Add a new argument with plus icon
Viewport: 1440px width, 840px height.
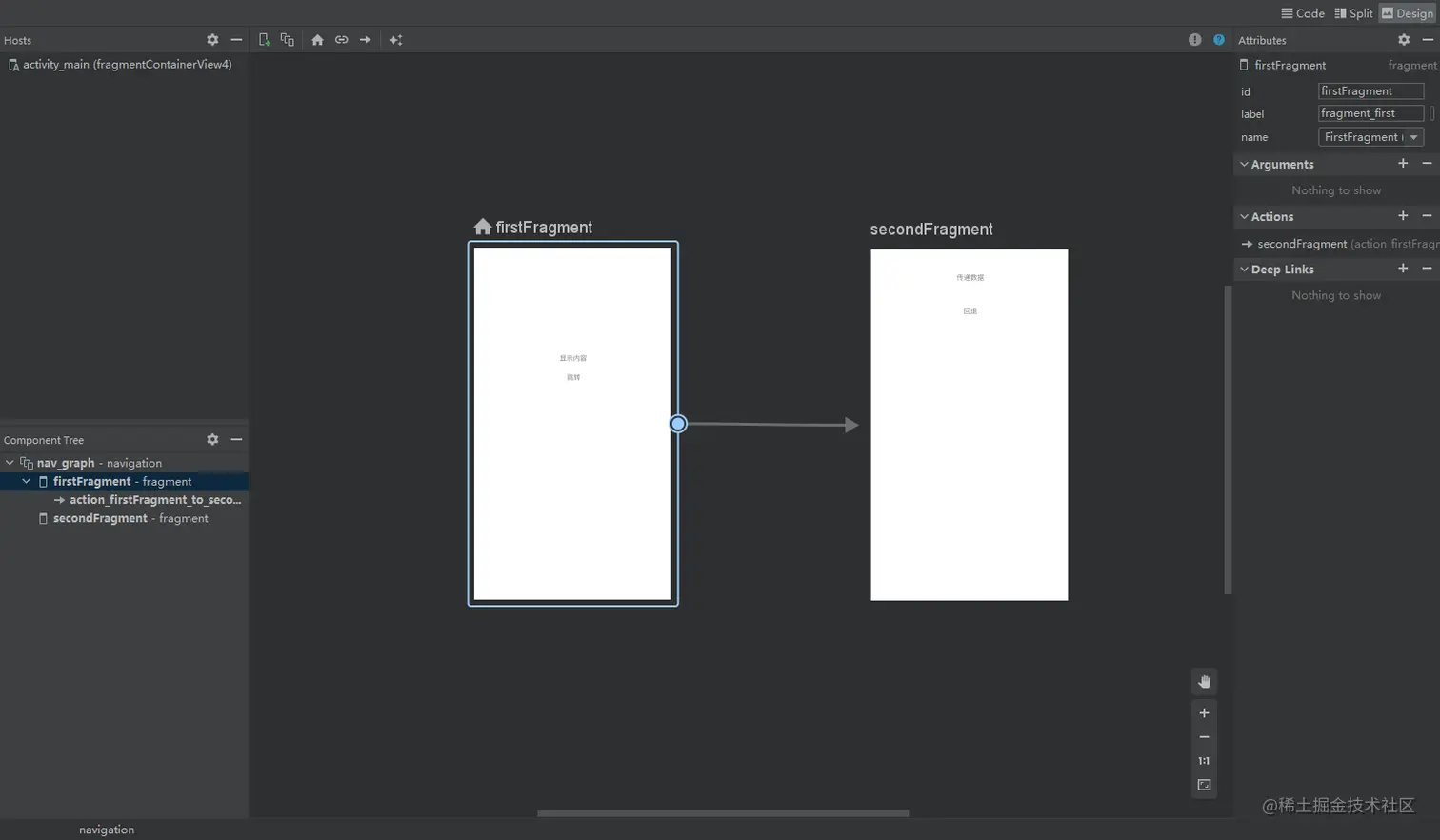(x=1403, y=164)
